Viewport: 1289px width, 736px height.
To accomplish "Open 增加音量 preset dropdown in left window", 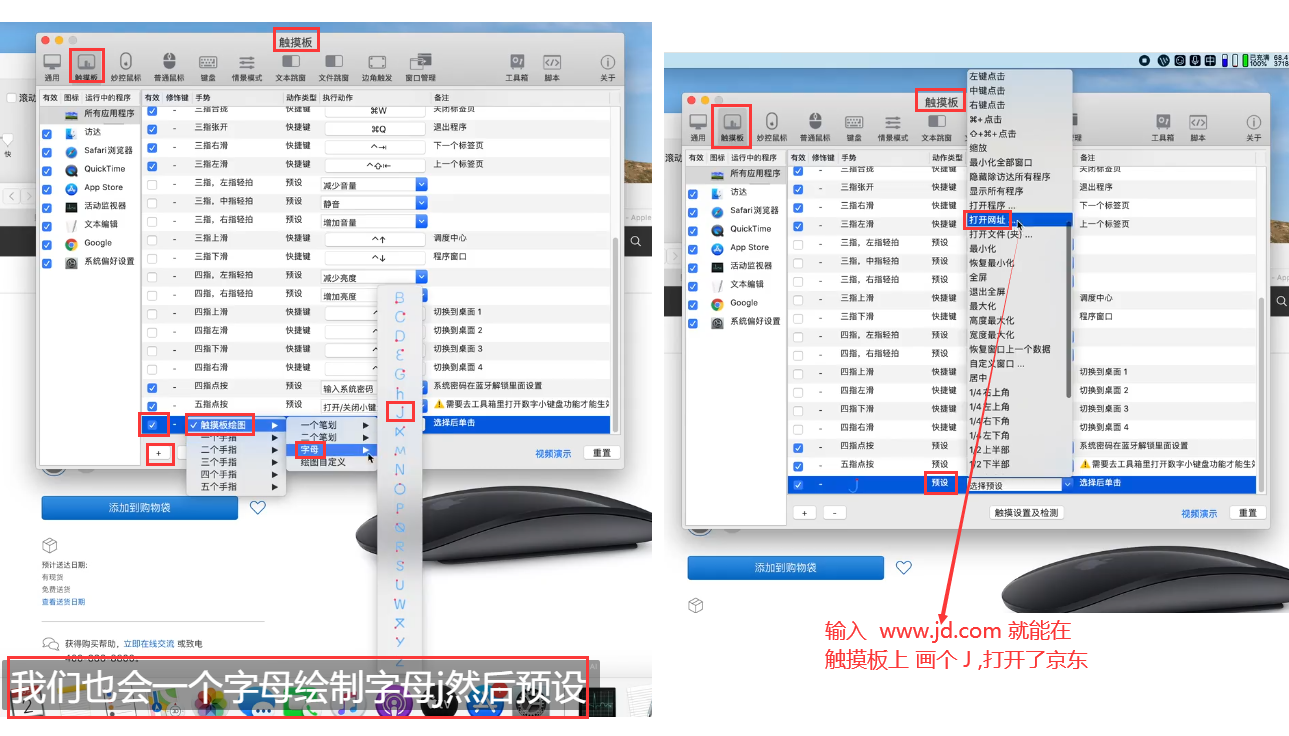I will click(x=422, y=222).
